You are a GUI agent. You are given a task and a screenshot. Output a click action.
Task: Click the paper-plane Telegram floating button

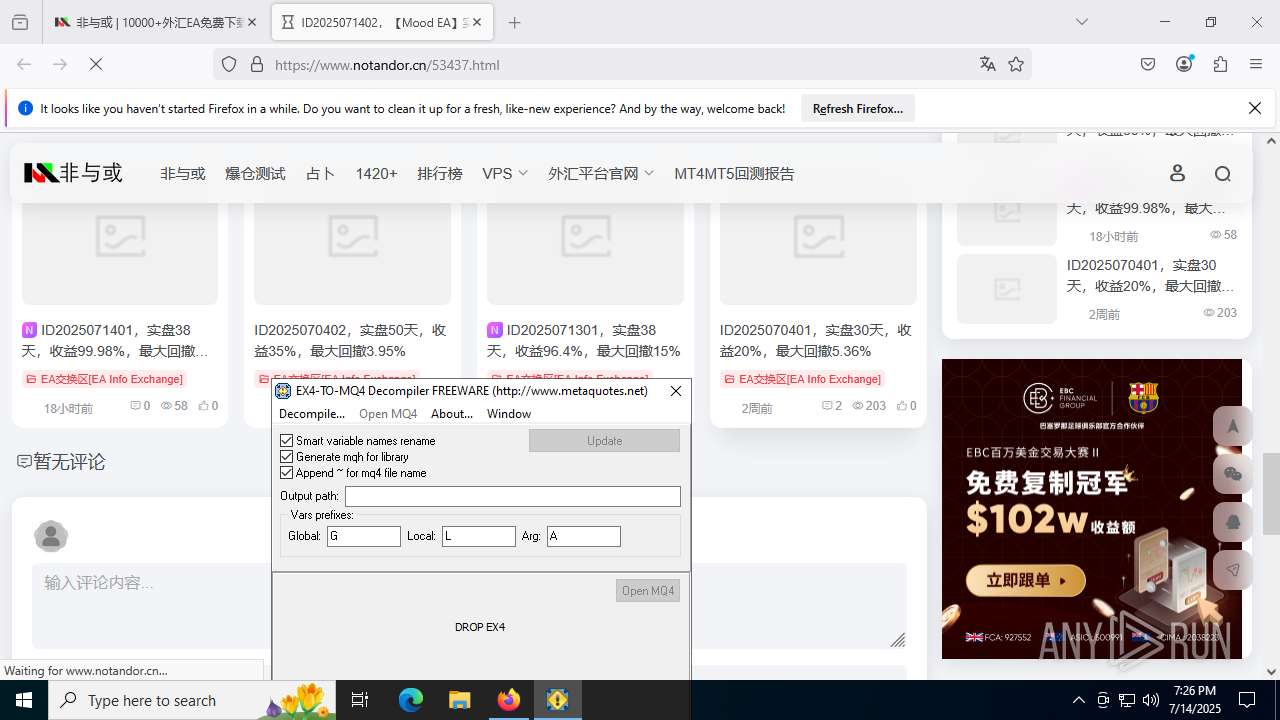click(1233, 570)
